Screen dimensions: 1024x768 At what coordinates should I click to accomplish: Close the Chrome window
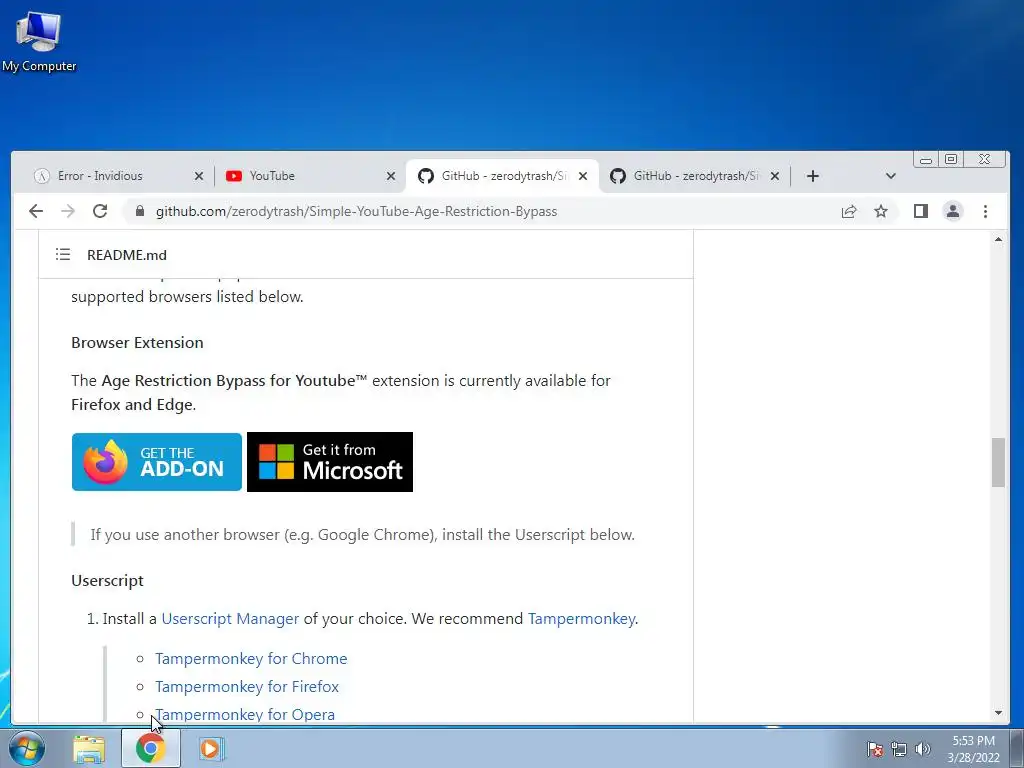click(x=984, y=159)
